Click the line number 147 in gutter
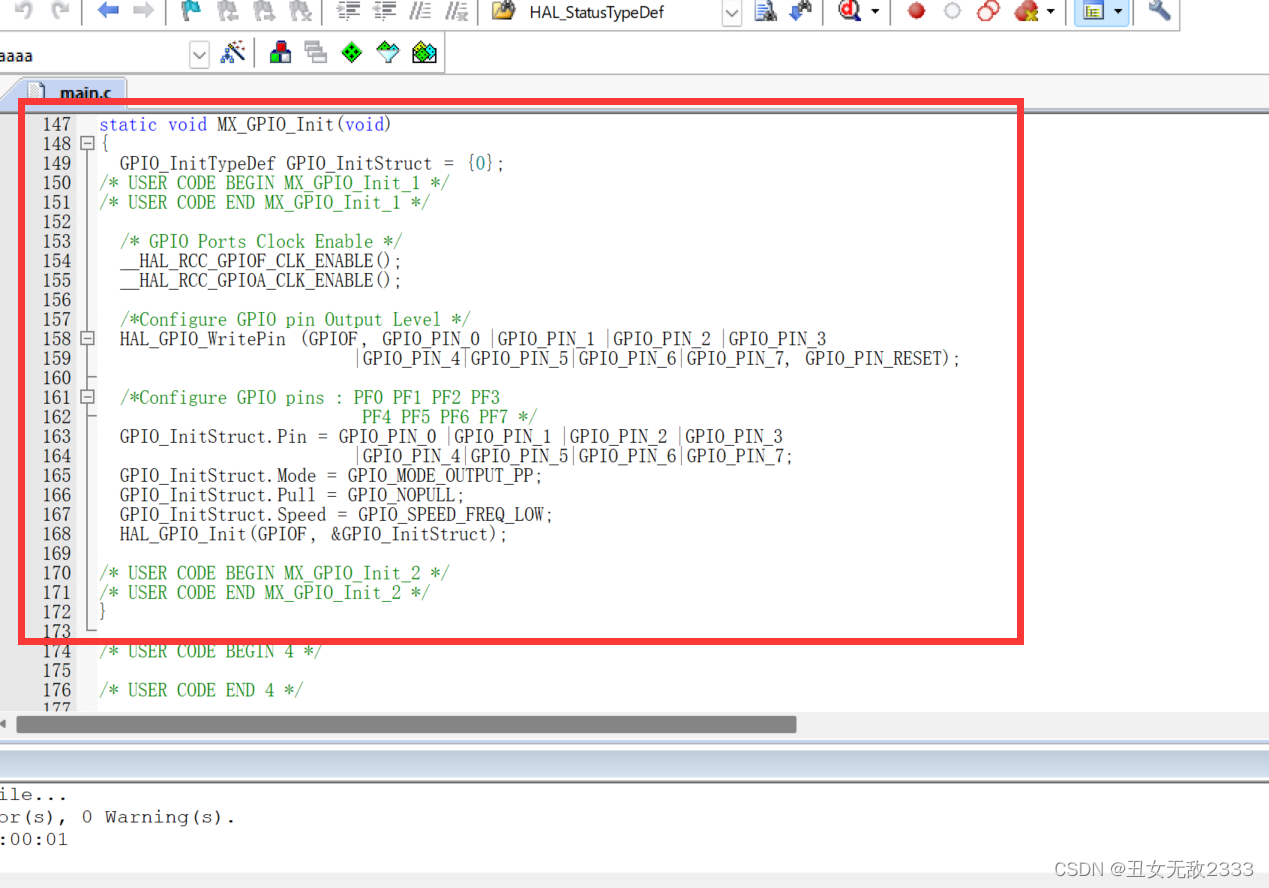 [57, 125]
